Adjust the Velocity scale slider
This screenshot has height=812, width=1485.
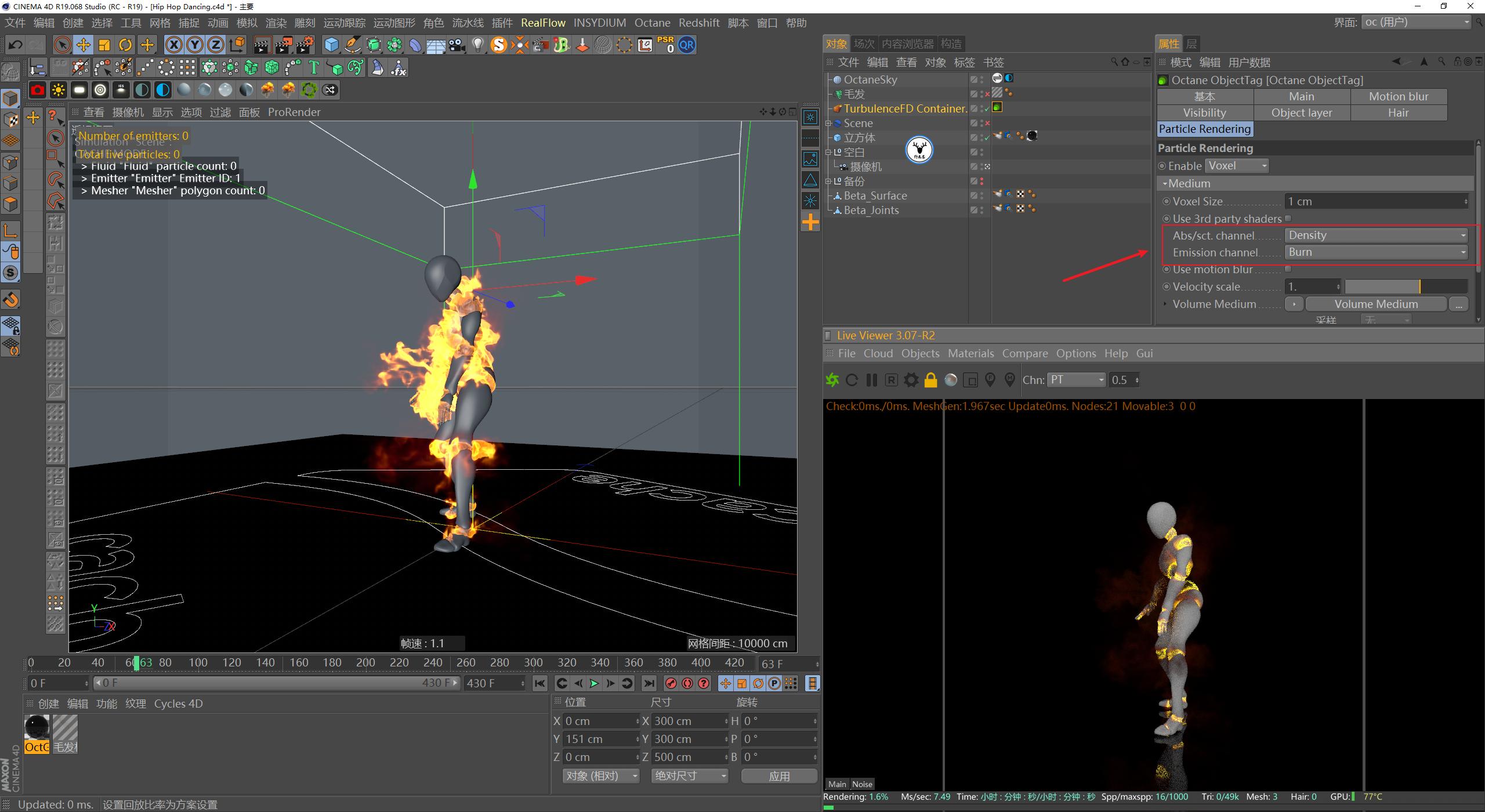1405,286
